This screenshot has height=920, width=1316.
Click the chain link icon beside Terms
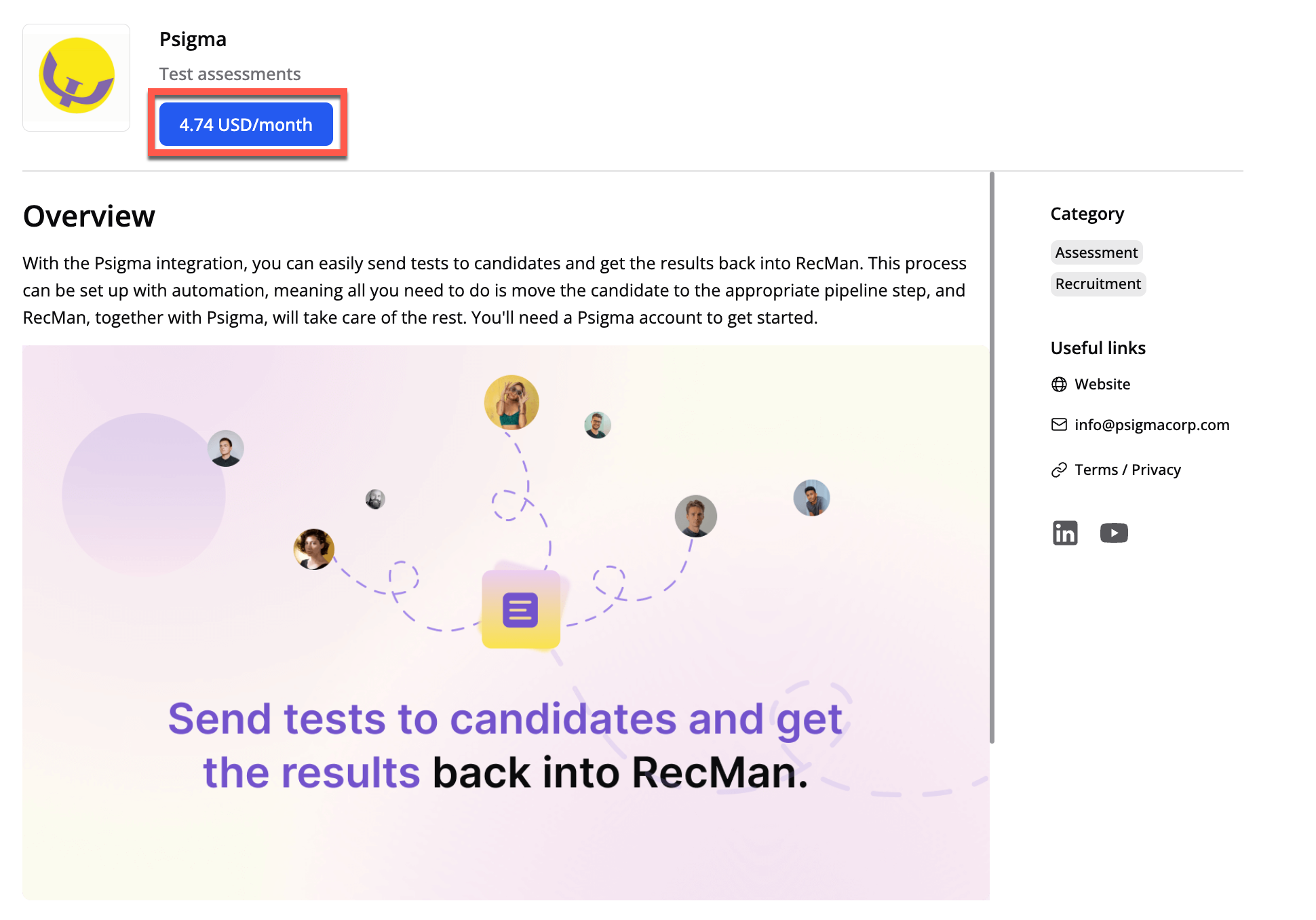[1058, 469]
